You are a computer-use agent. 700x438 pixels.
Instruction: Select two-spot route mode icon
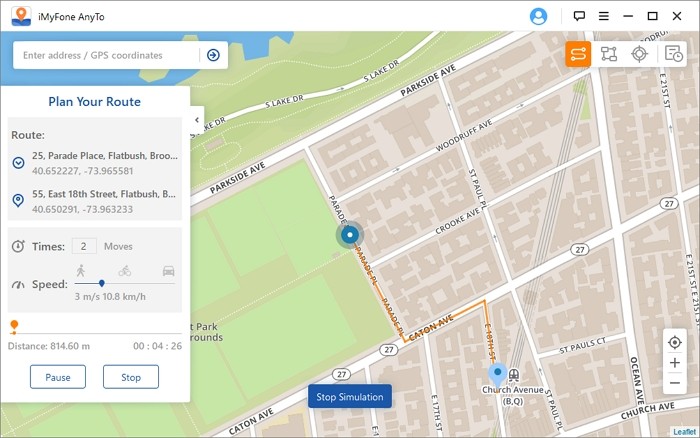(x=578, y=54)
